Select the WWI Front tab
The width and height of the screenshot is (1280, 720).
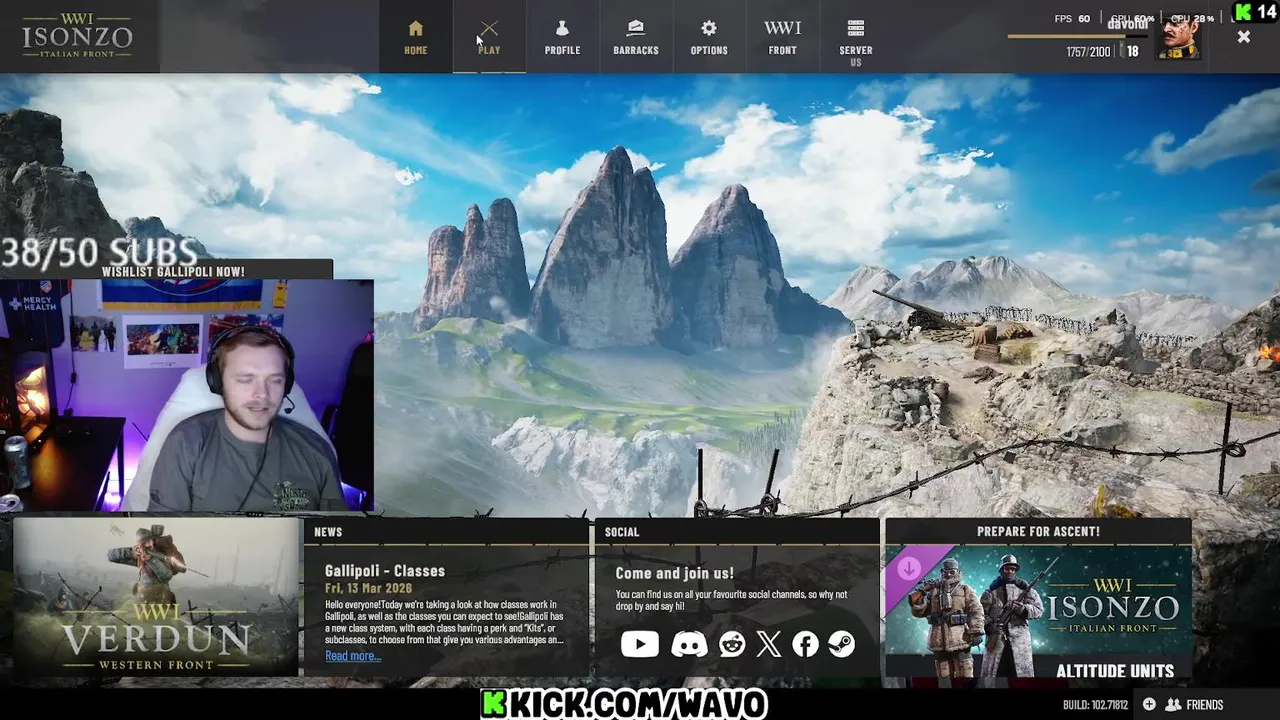click(x=782, y=37)
